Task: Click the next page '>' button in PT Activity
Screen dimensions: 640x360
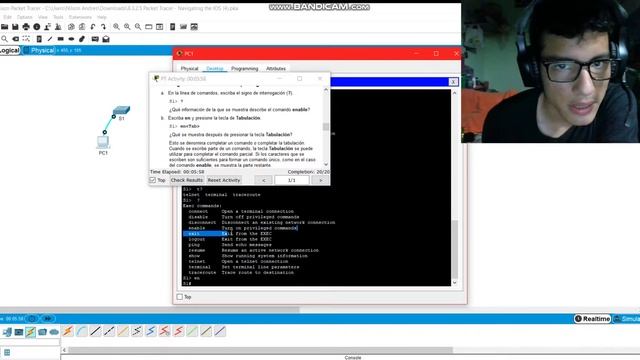Action: 320,180
